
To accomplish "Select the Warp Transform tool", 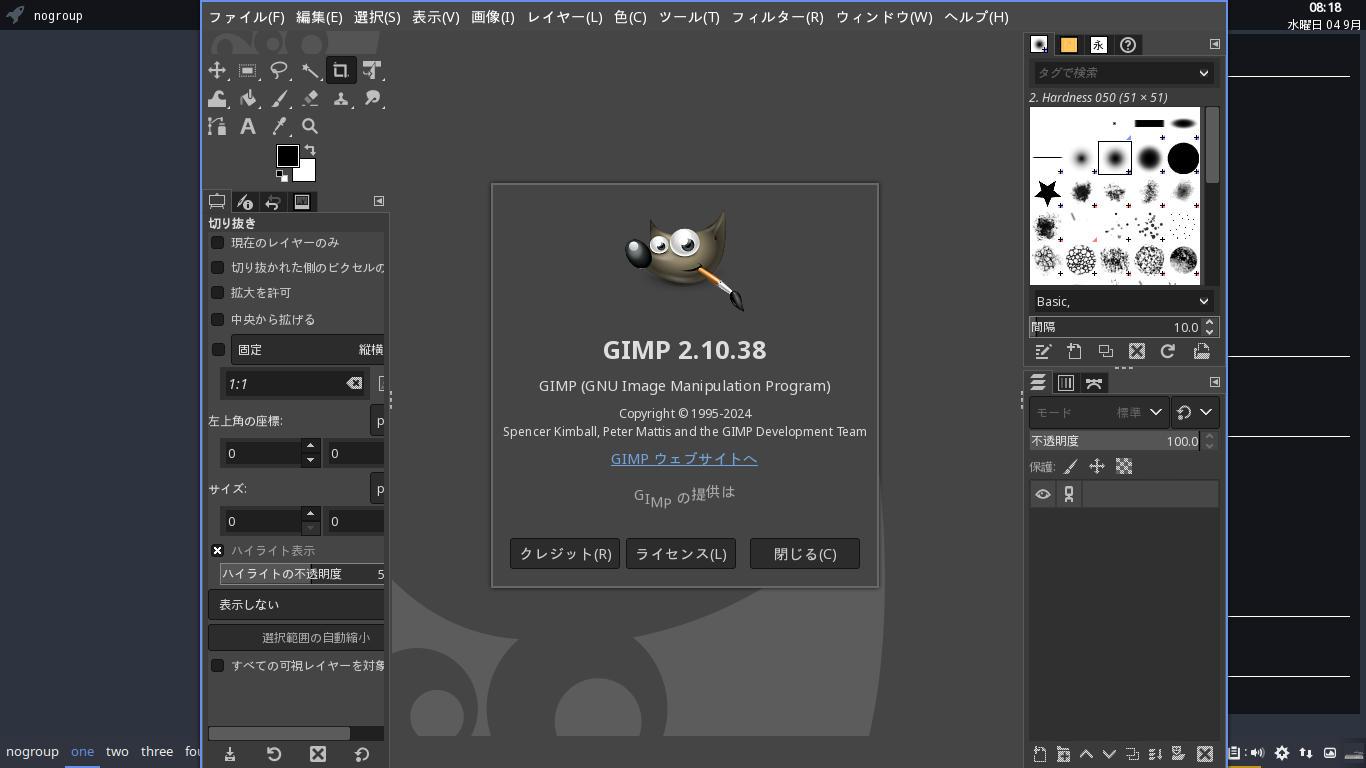I will pyautogui.click(x=217, y=98).
